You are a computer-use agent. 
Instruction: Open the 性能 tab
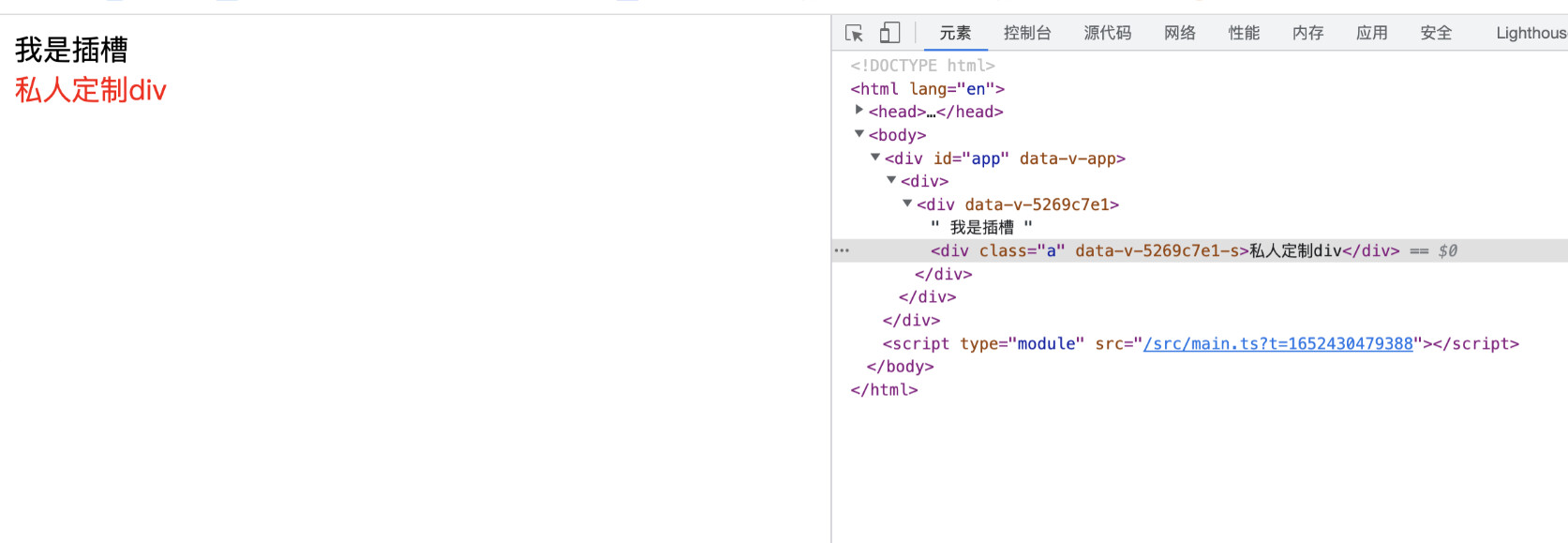tap(1244, 33)
